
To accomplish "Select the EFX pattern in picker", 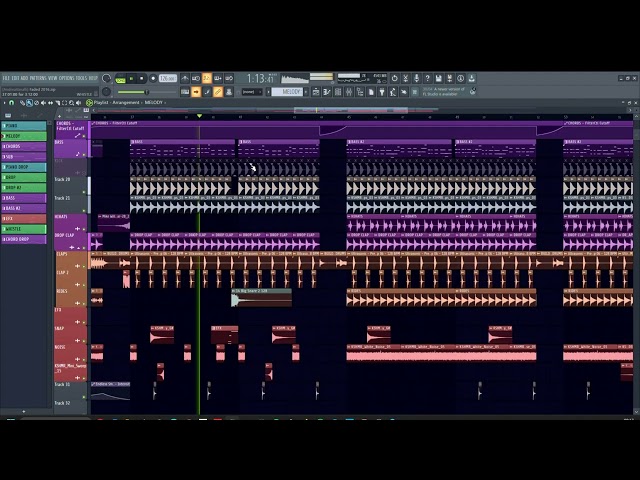I will (x=24, y=219).
